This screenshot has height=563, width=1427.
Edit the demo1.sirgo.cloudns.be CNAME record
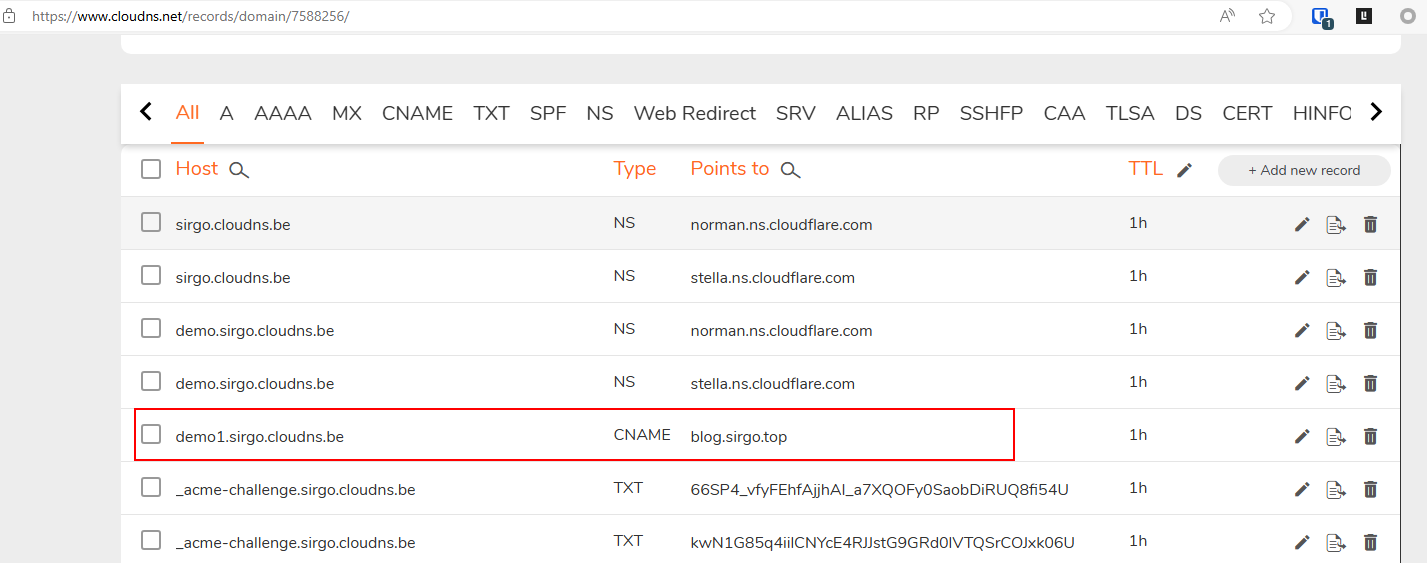coord(1302,436)
